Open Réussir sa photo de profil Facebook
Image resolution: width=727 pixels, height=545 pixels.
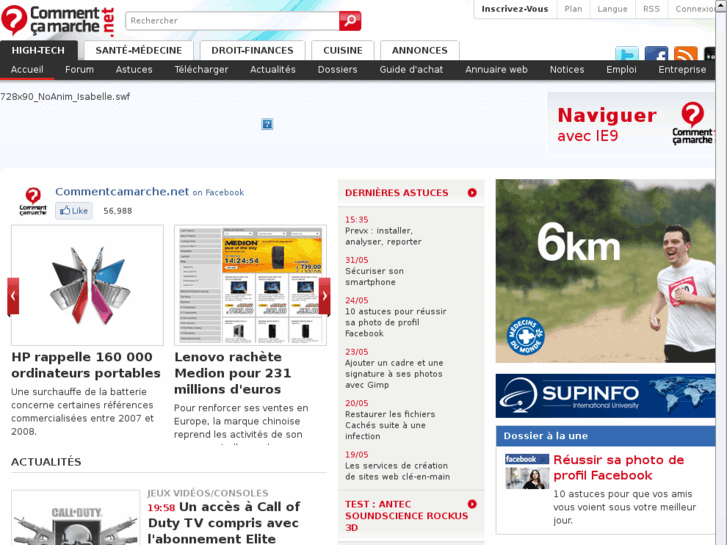coord(619,468)
